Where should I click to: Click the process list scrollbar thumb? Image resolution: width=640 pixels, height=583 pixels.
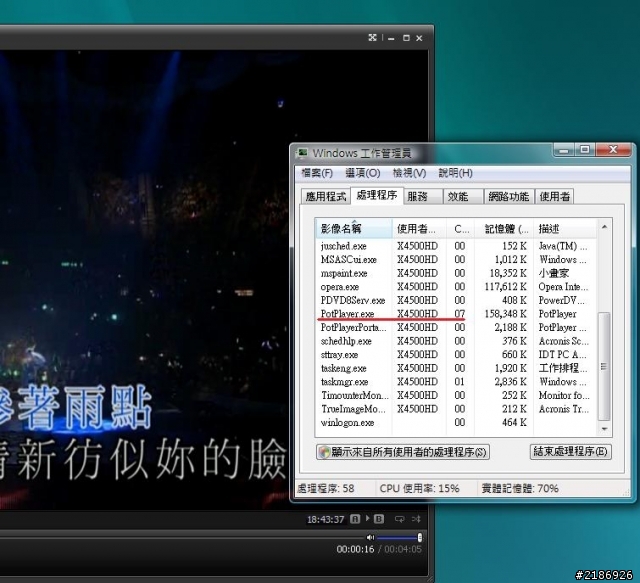(604, 366)
